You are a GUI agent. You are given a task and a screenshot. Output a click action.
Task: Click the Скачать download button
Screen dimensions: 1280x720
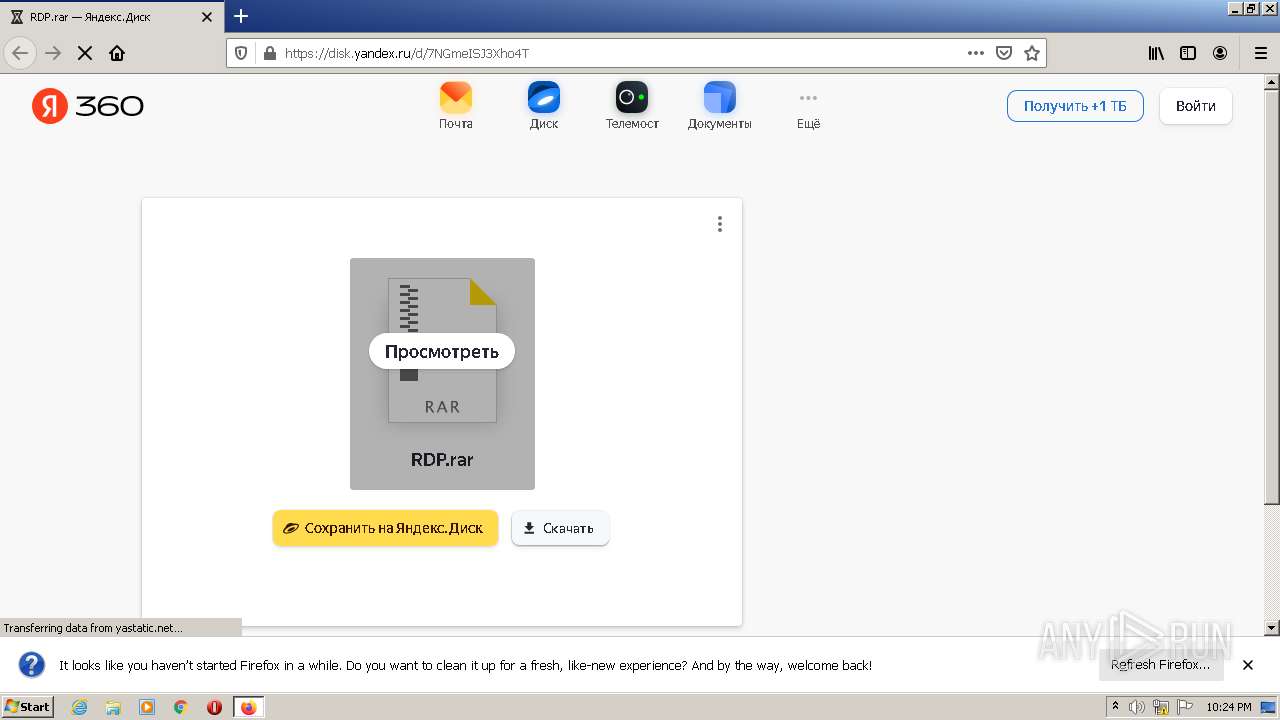[560, 528]
